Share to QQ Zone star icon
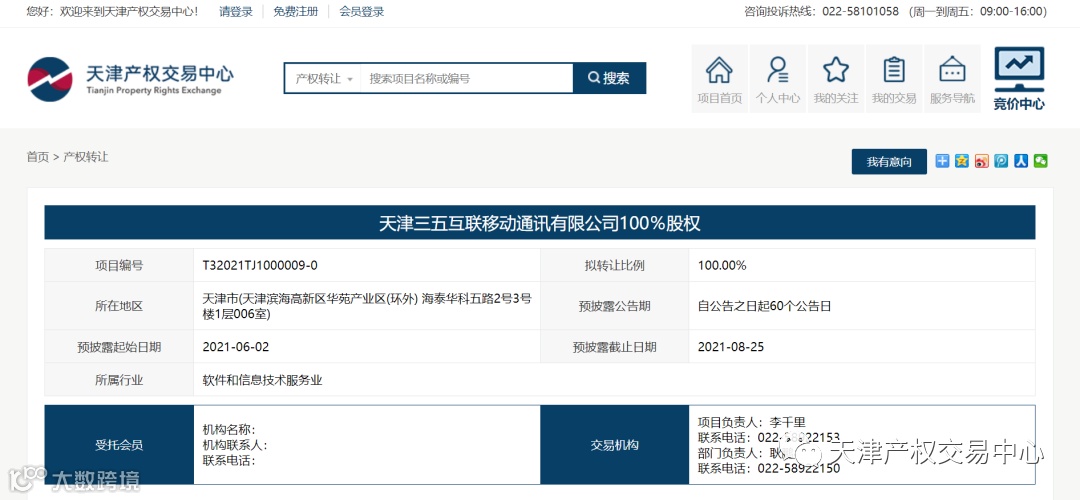 pos(962,160)
